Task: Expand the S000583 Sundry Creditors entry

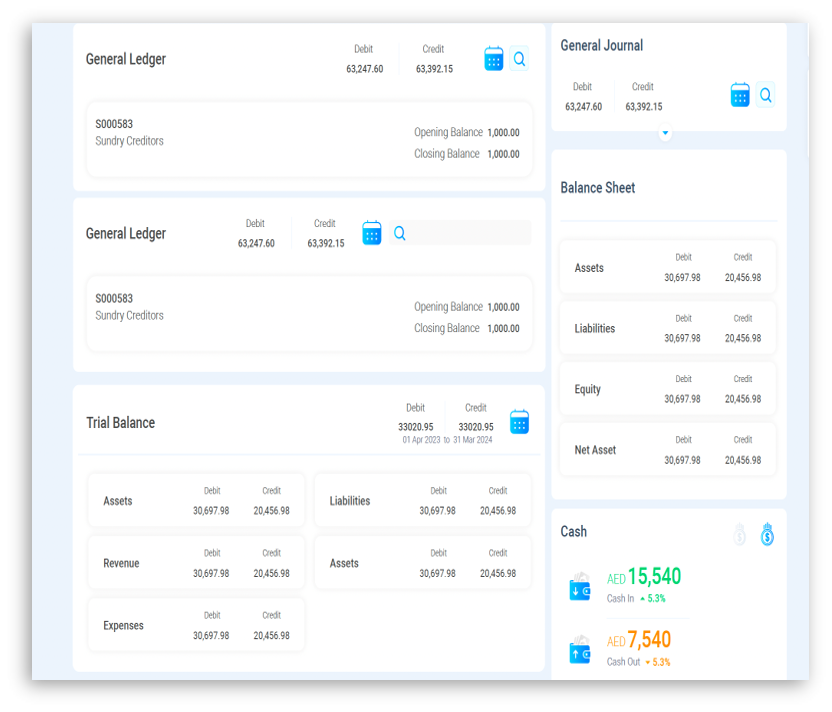Action: (310, 140)
